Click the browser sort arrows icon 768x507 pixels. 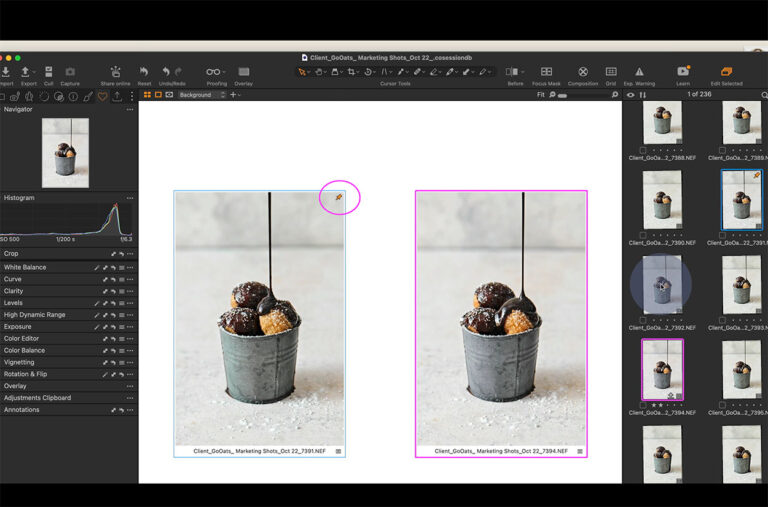point(643,95)
